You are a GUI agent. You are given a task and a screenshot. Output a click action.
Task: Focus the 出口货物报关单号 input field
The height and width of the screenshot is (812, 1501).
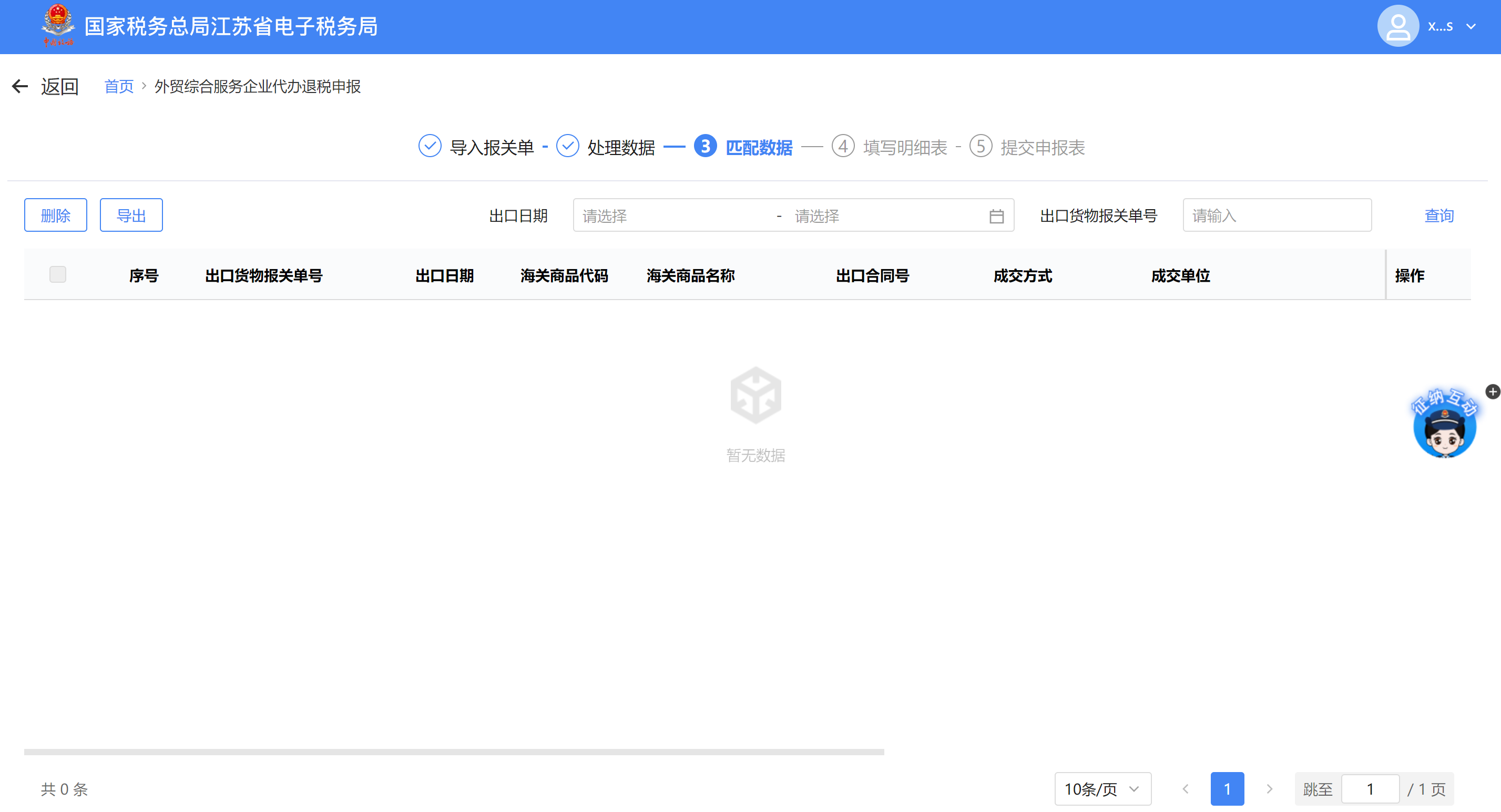1277,215
